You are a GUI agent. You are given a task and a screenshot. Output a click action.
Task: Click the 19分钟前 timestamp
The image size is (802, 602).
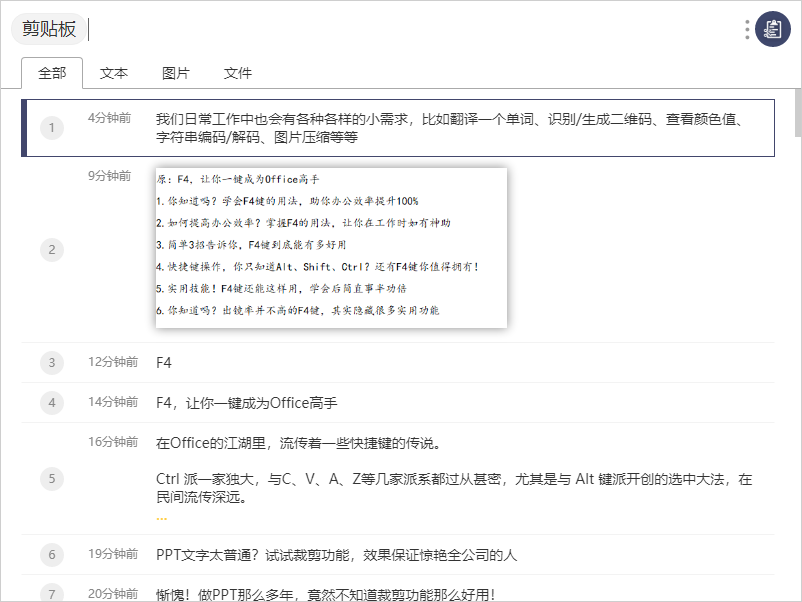(113, 554)
